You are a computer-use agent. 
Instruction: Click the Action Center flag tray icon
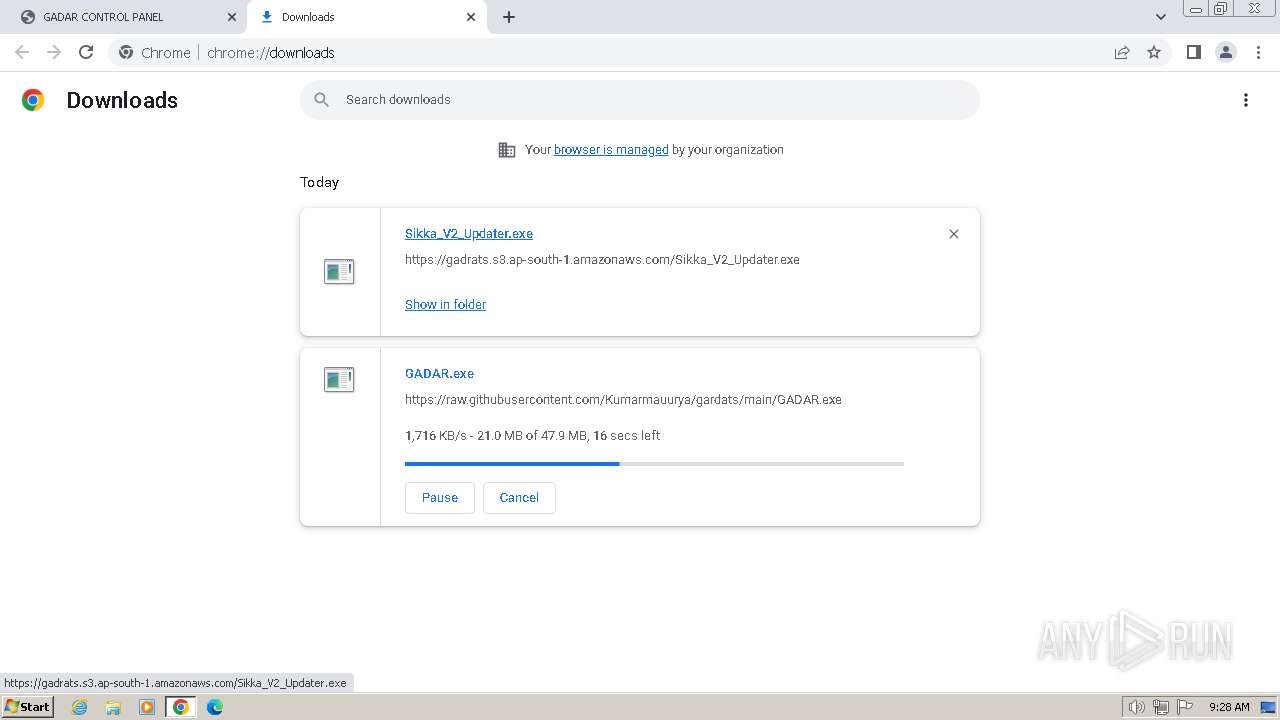coord(1185,707)
